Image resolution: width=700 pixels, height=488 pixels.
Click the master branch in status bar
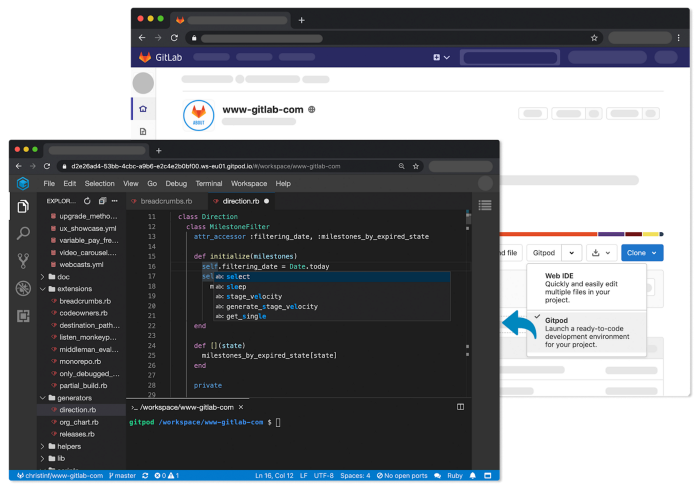(x=123, y=476)
